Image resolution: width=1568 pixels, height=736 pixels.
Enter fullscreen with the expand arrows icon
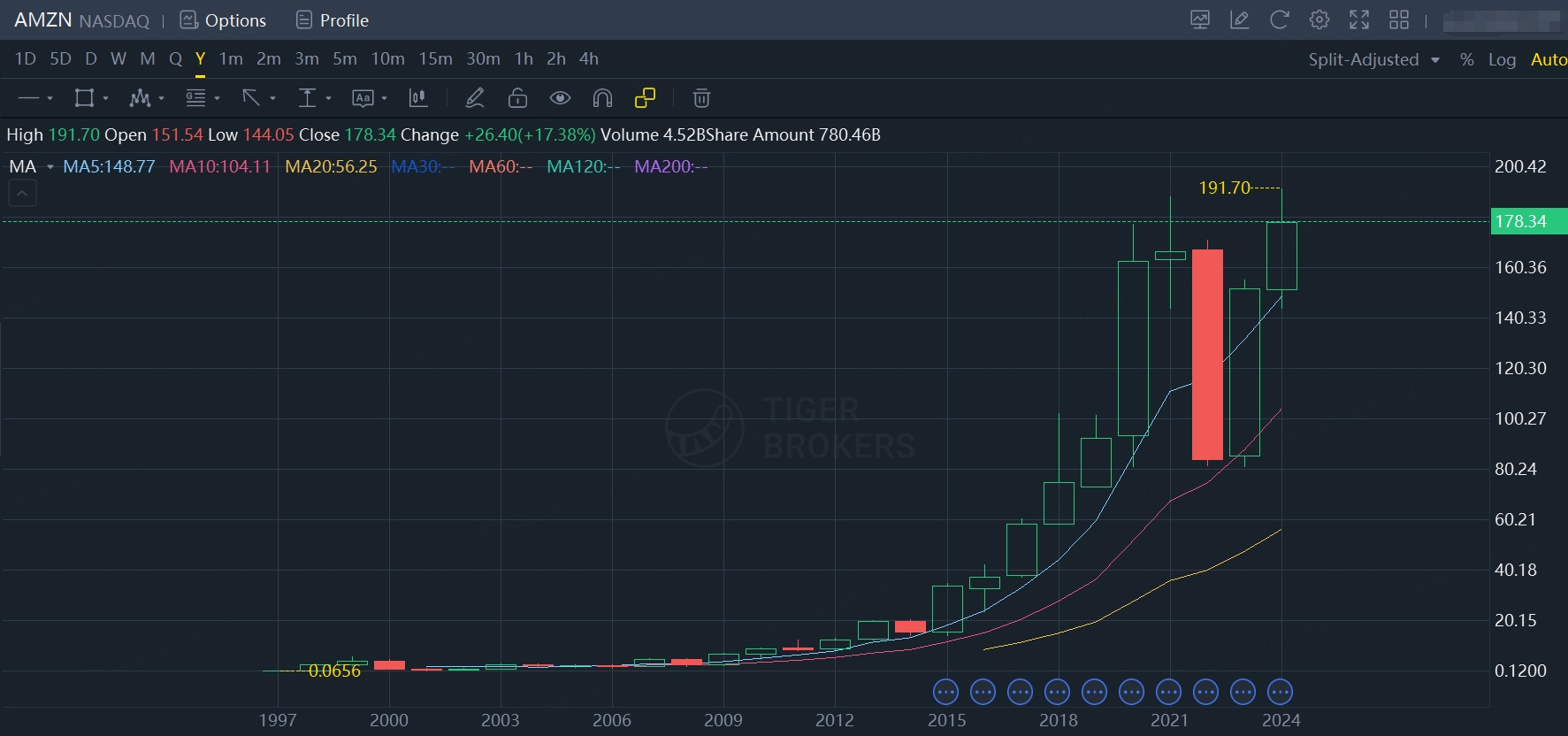click(1359, 19)
